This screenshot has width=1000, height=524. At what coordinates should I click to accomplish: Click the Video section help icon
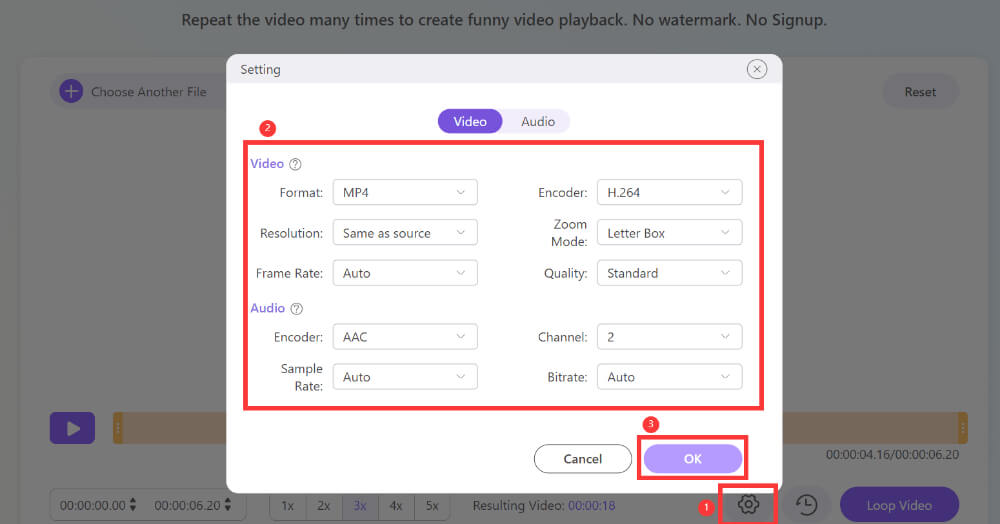click(x=295, y=164)
